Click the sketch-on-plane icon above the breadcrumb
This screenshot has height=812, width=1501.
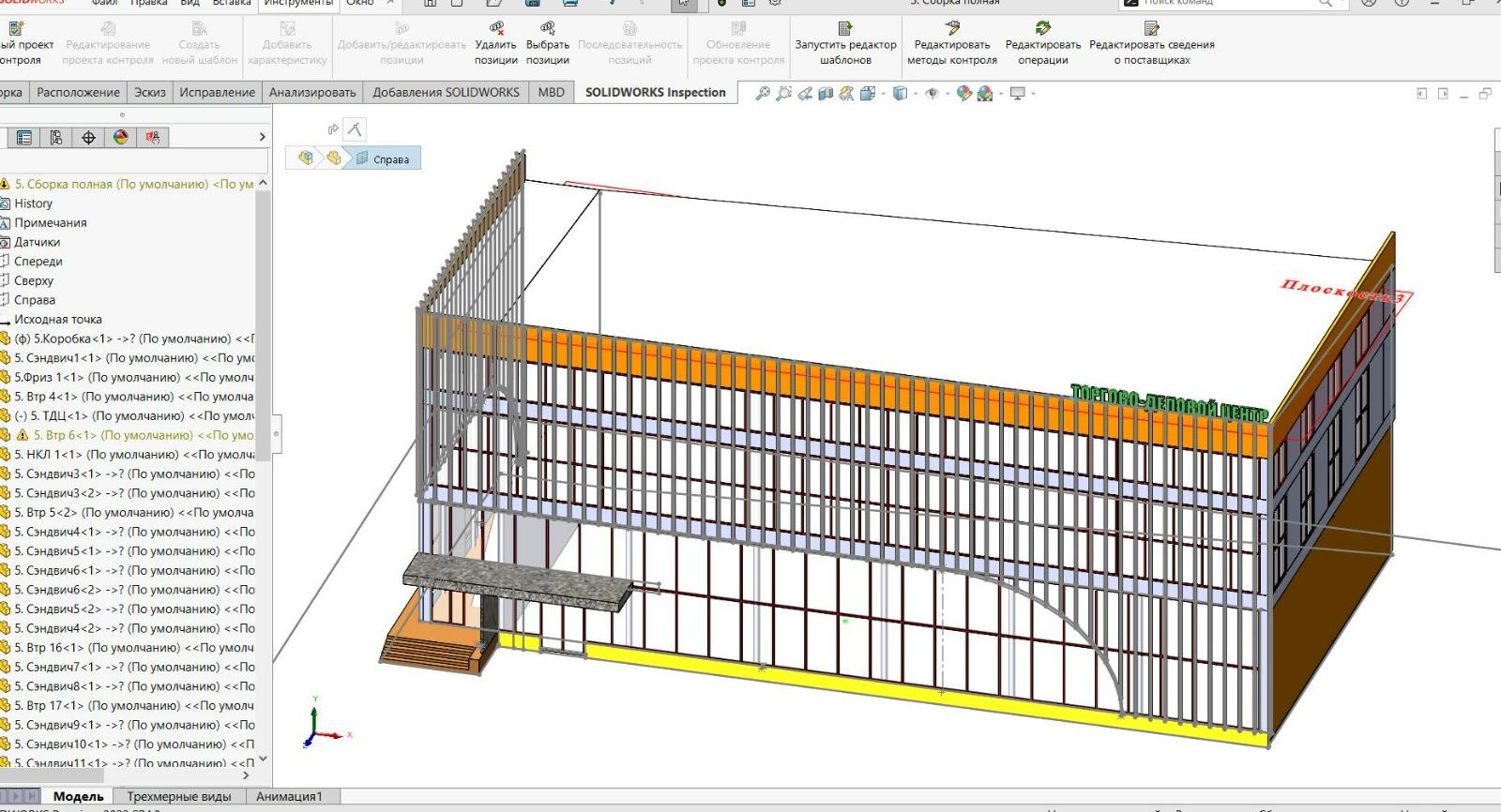355,129
